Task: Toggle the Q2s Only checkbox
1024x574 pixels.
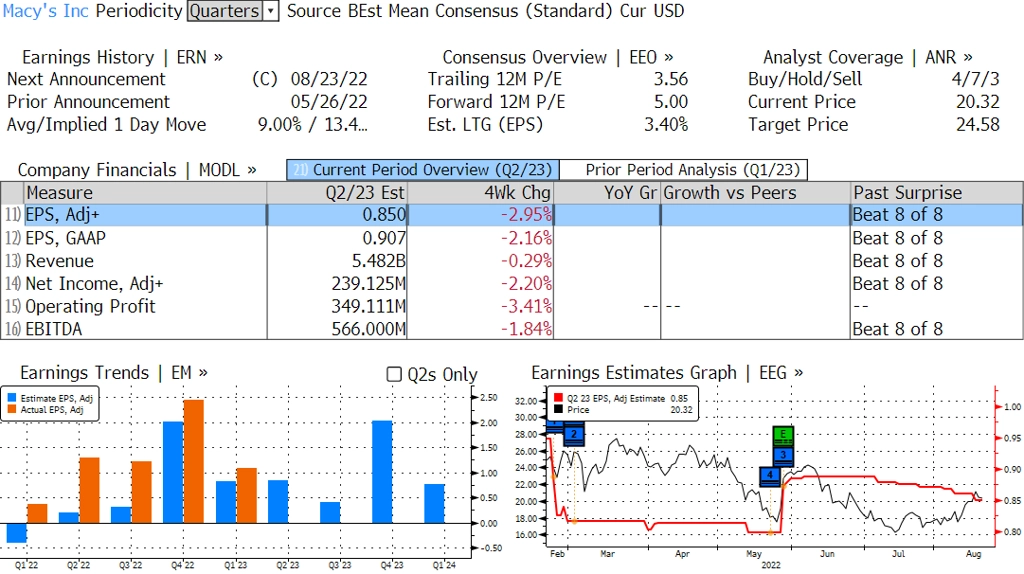Action: [x=394, y=374]
